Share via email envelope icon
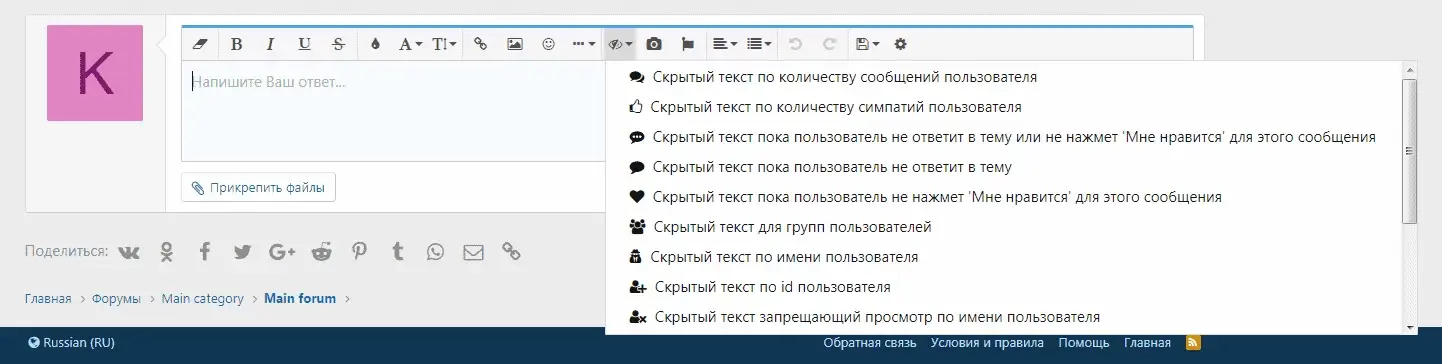The height and width of the screenshot is (364, 1442). (x=473, y=252)
